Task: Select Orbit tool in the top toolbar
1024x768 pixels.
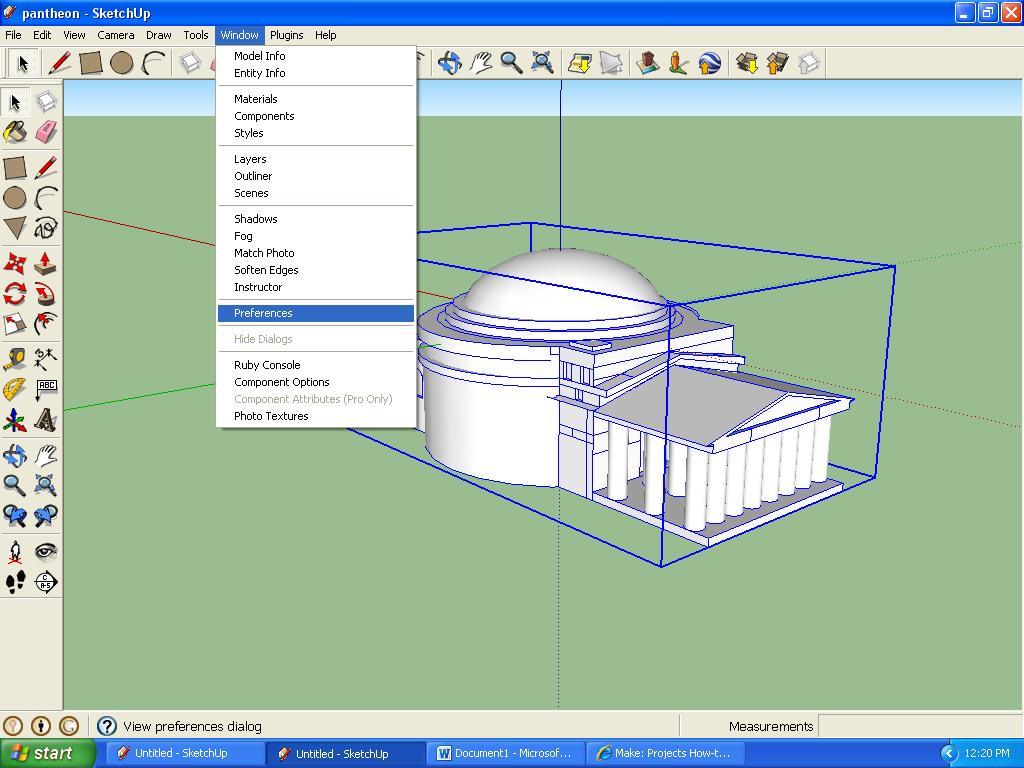Action: (450, 63)
